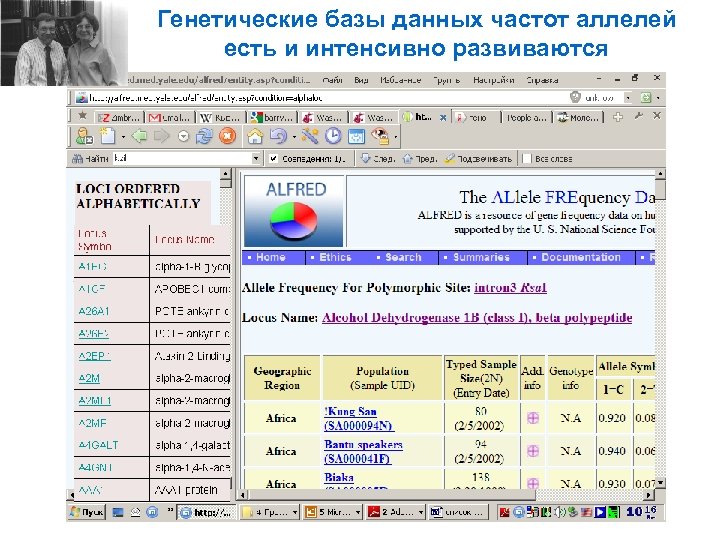Open the Alcohol Dehydrogenase 1B locus link

tap(477, 318)
